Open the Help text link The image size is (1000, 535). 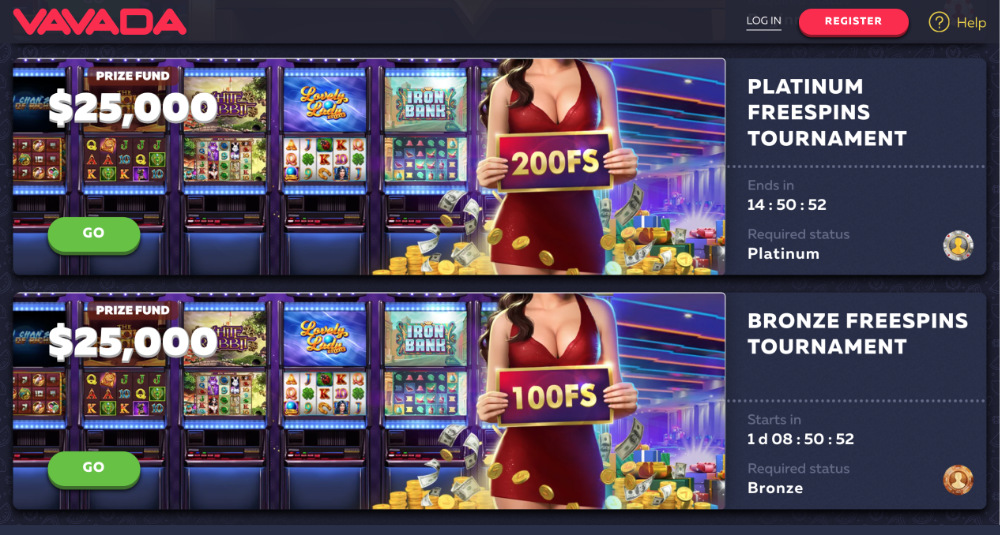971,23
